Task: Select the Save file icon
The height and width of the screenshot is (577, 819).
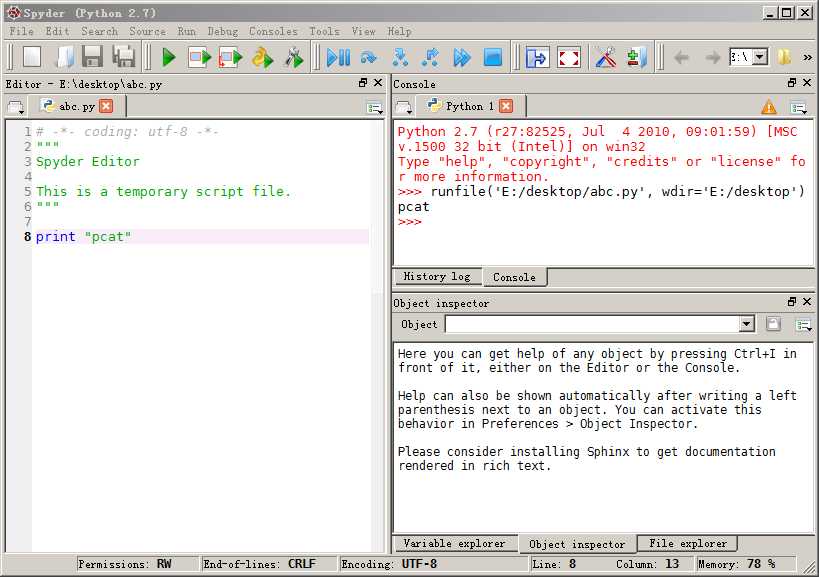Action: [93, 57]
